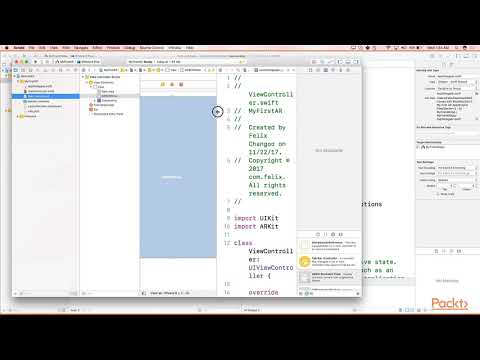The image size is (480, 360).
Task: Open the File menu
Action: (31, 48)
